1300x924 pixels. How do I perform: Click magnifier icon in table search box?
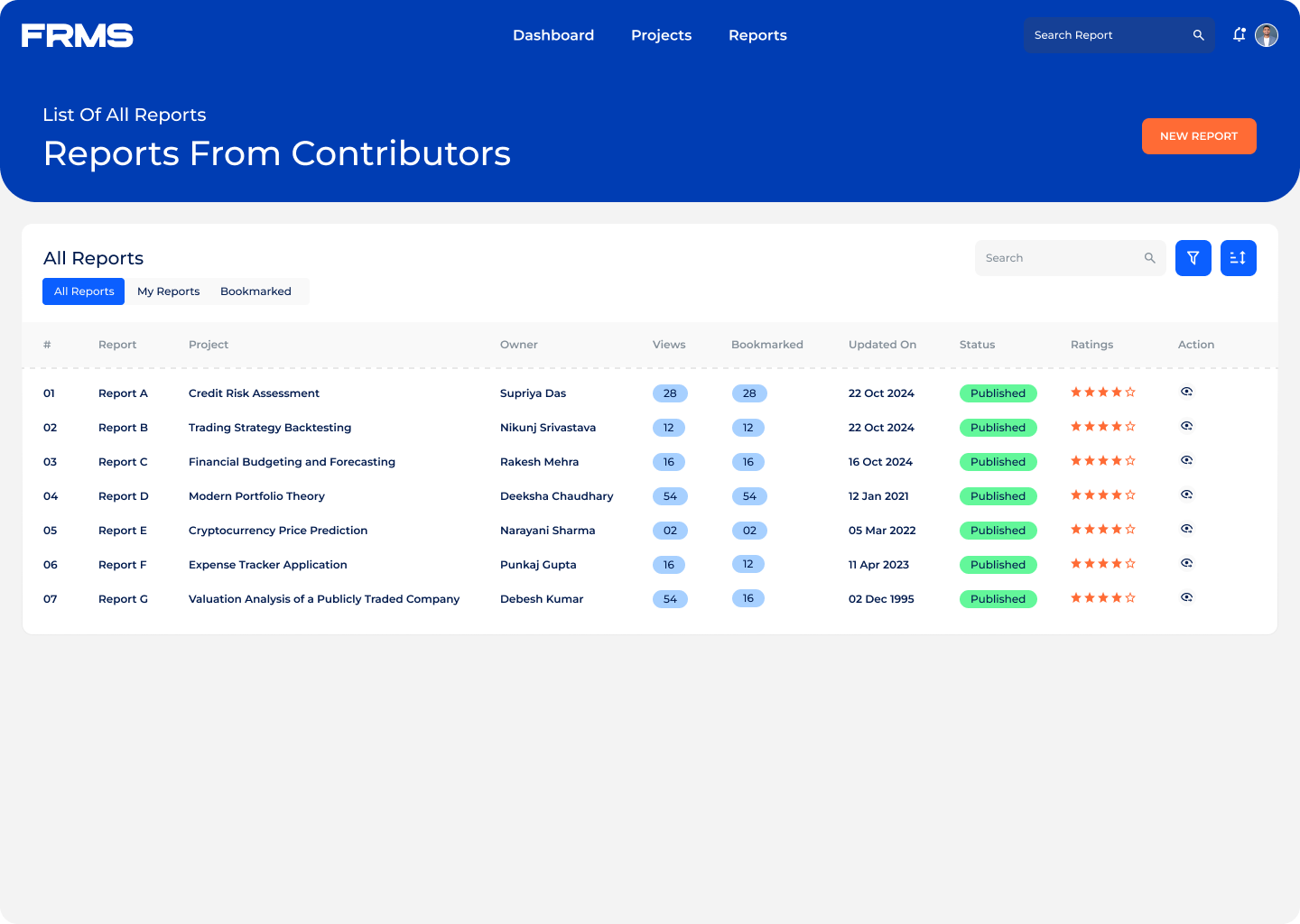(x=1149, y=258)
